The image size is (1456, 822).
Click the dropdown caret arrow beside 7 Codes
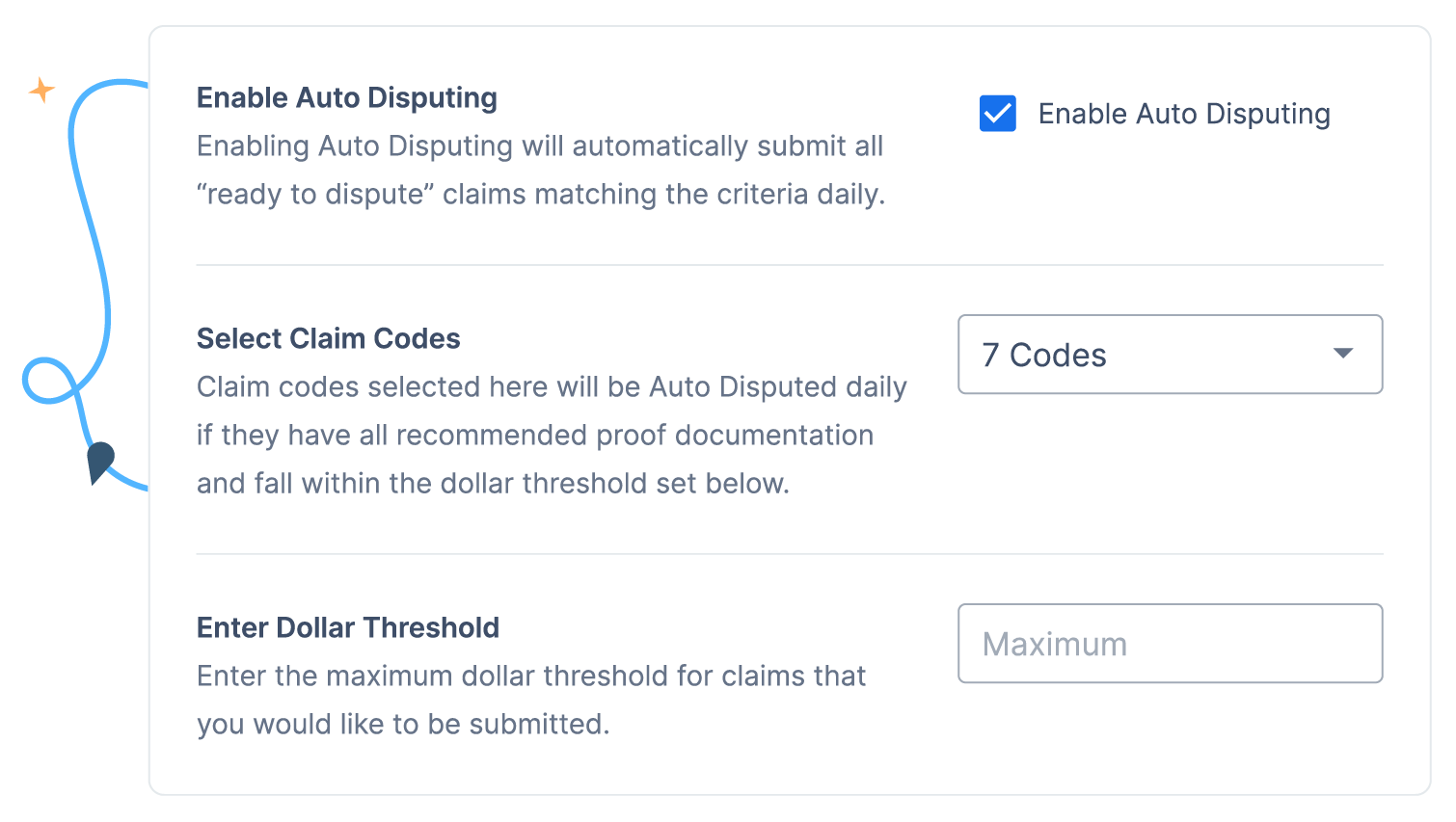tap(1343, 354)
